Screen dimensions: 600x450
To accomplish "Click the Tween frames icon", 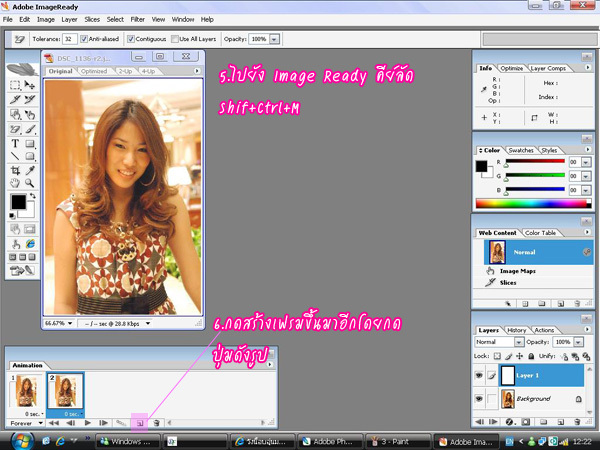I will tap(121, 423).
